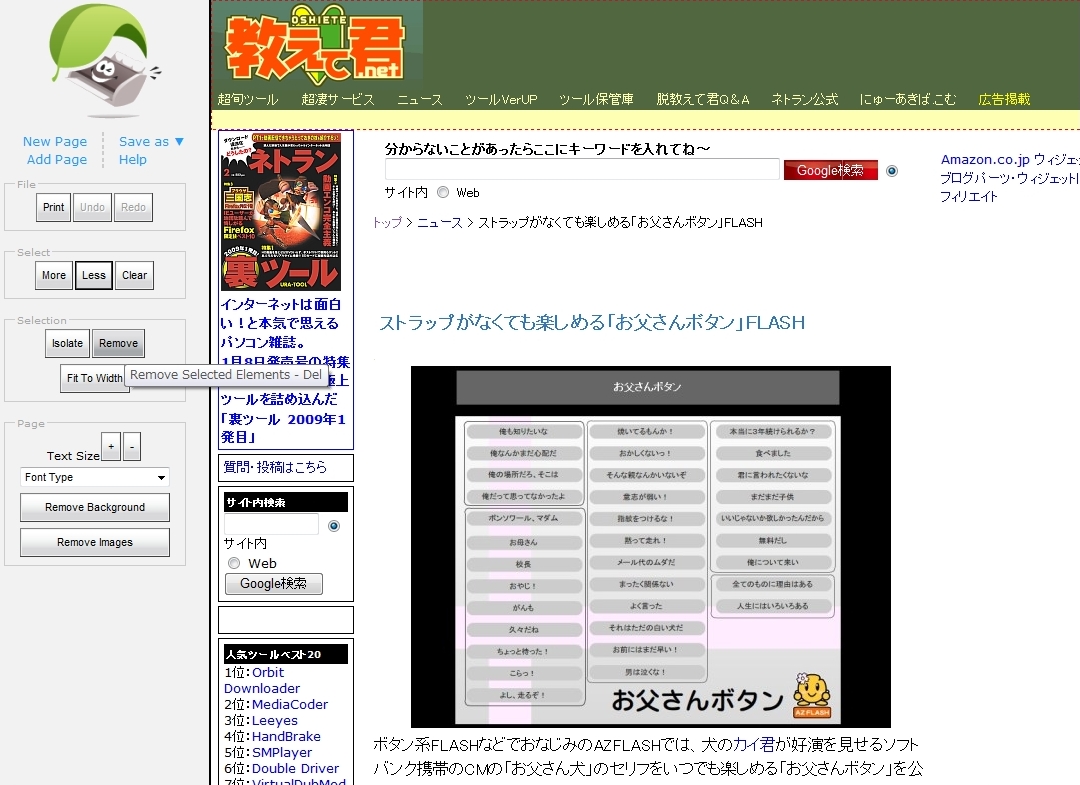Expand selection with the More button
Image resolution: width=1080 pixels, height=785 pixels.
[x=54, y=275]
